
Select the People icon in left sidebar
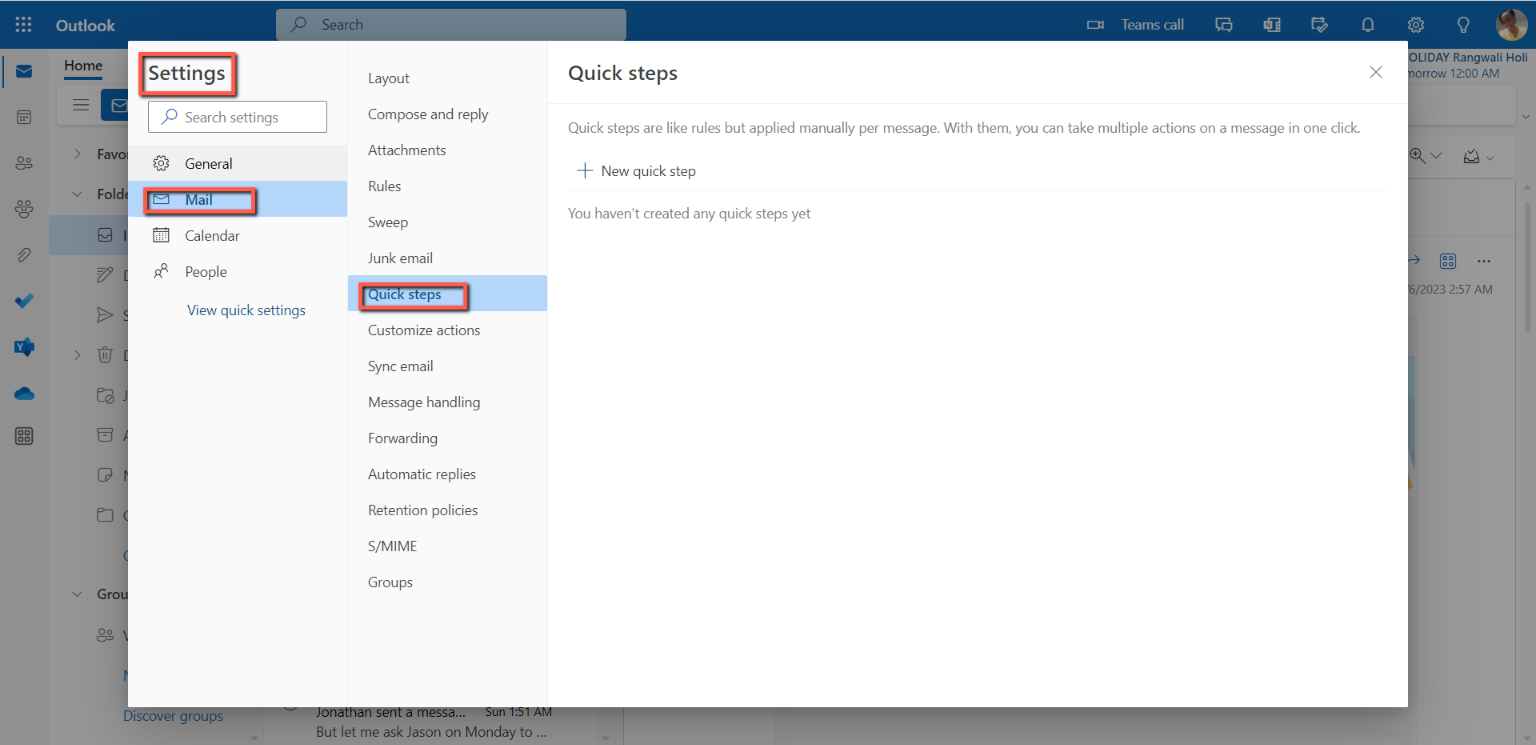tap(23, 162)
